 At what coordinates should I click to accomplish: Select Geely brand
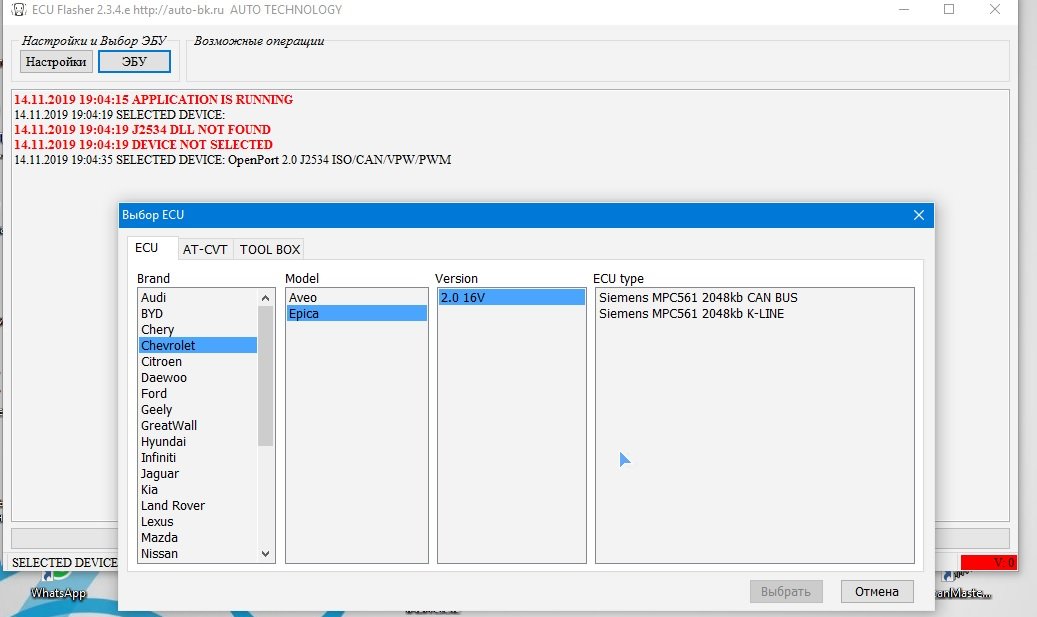pos(198,409)
